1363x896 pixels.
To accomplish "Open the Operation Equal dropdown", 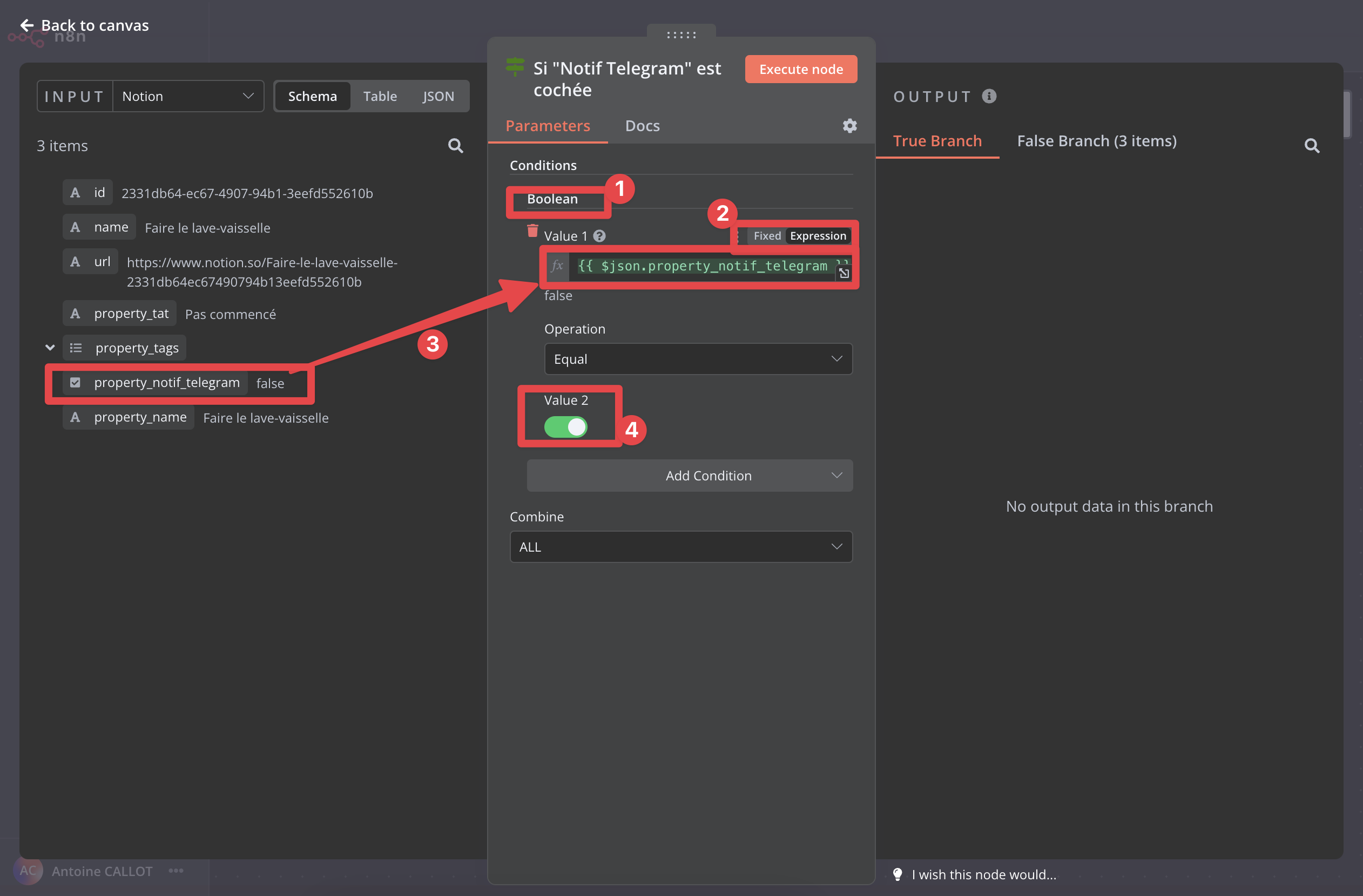I will point(698,359).
